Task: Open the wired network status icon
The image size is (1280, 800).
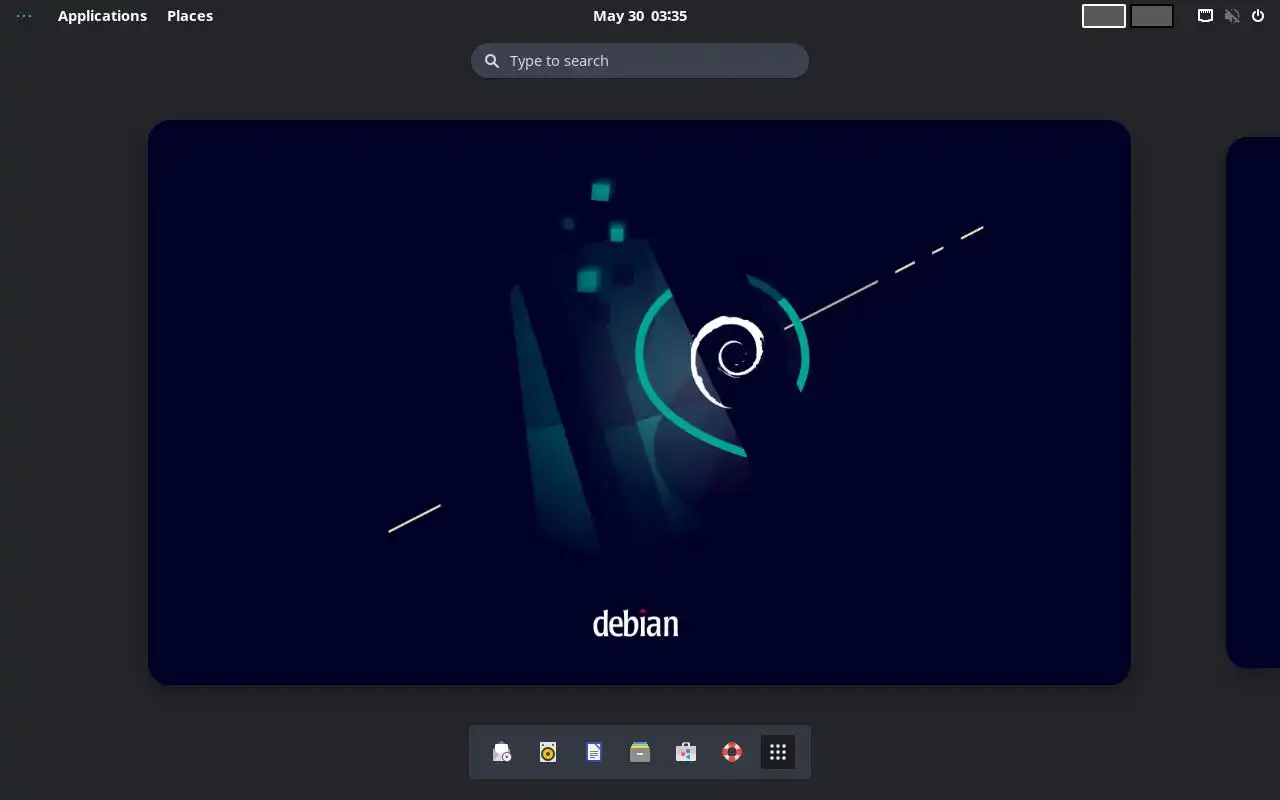Action: [x=1206, y=16]
